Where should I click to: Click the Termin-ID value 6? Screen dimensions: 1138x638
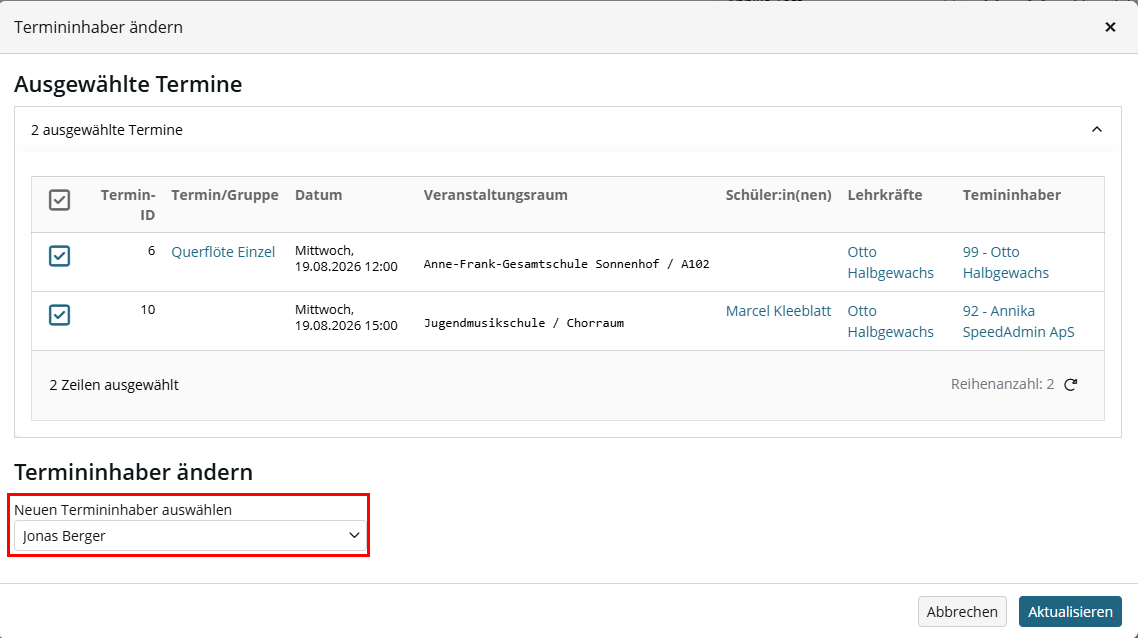pyautogui.click(x=151, y=251)
